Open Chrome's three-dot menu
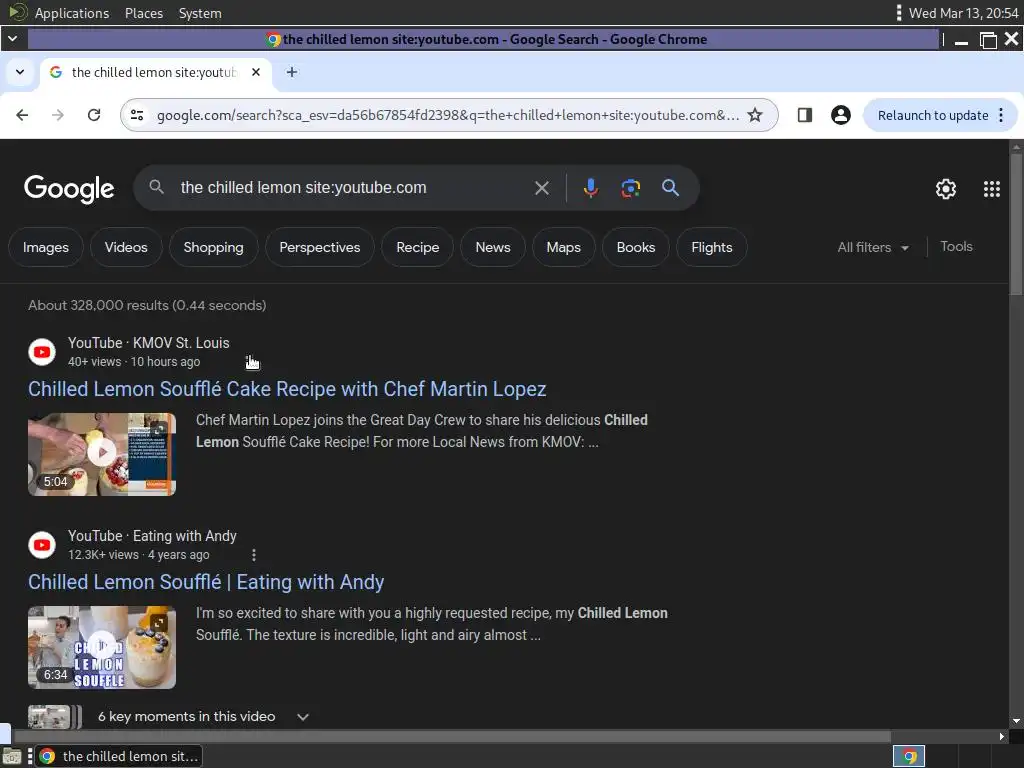This screenshot has width=1024, height=768. pos(1001,115)
